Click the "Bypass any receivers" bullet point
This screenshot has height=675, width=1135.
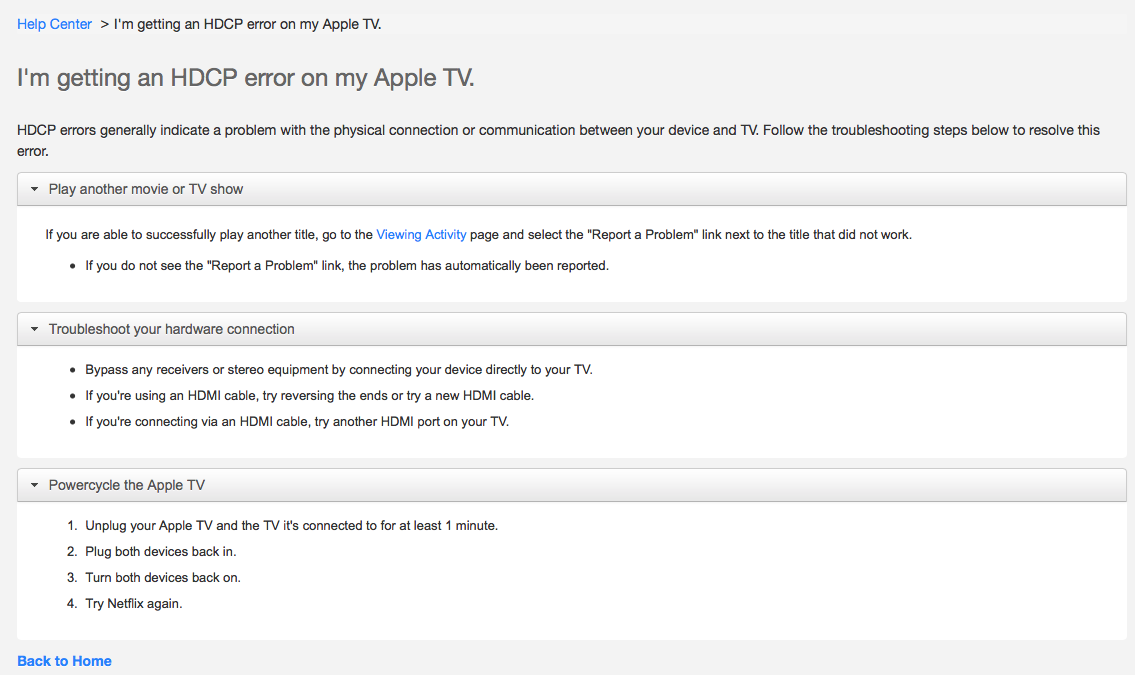[339, 370]
